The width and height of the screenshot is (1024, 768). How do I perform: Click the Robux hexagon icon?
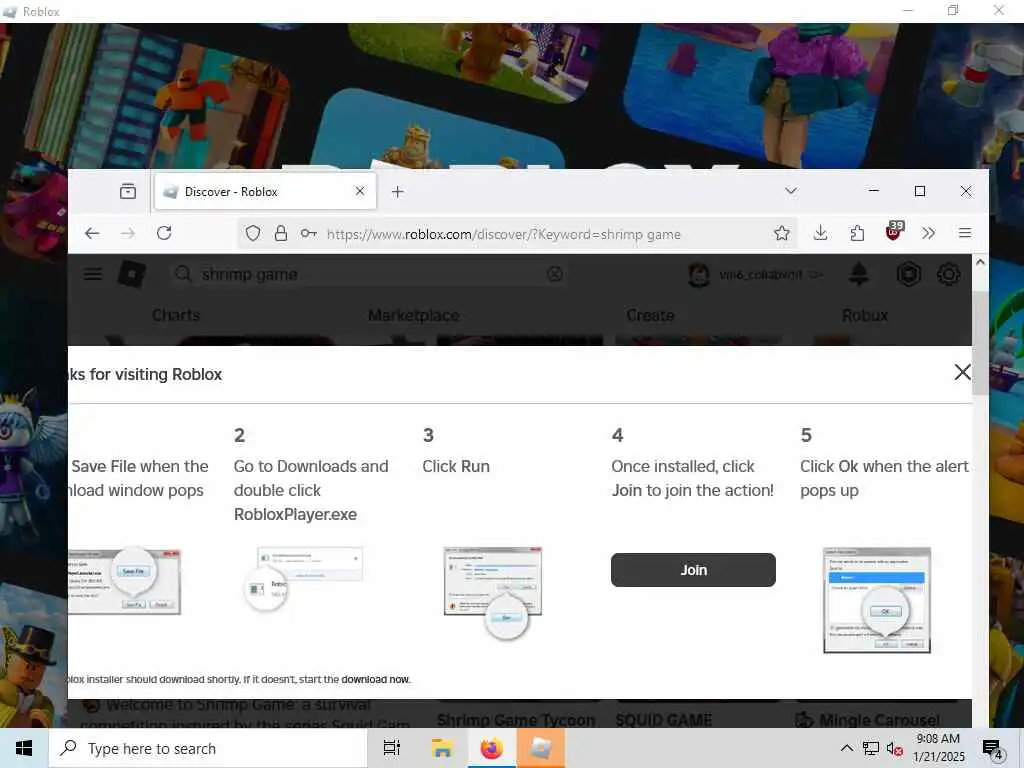(x=908, y=274)
